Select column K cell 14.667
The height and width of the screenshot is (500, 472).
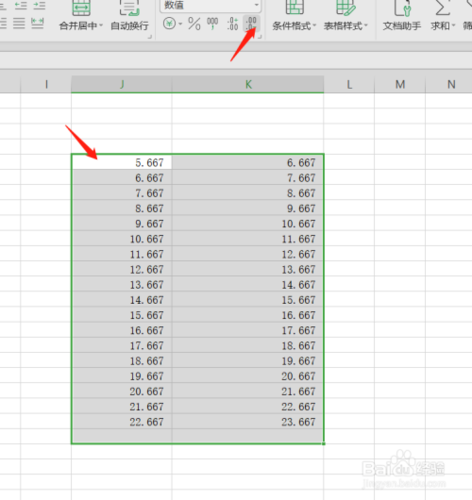(248, 285)
